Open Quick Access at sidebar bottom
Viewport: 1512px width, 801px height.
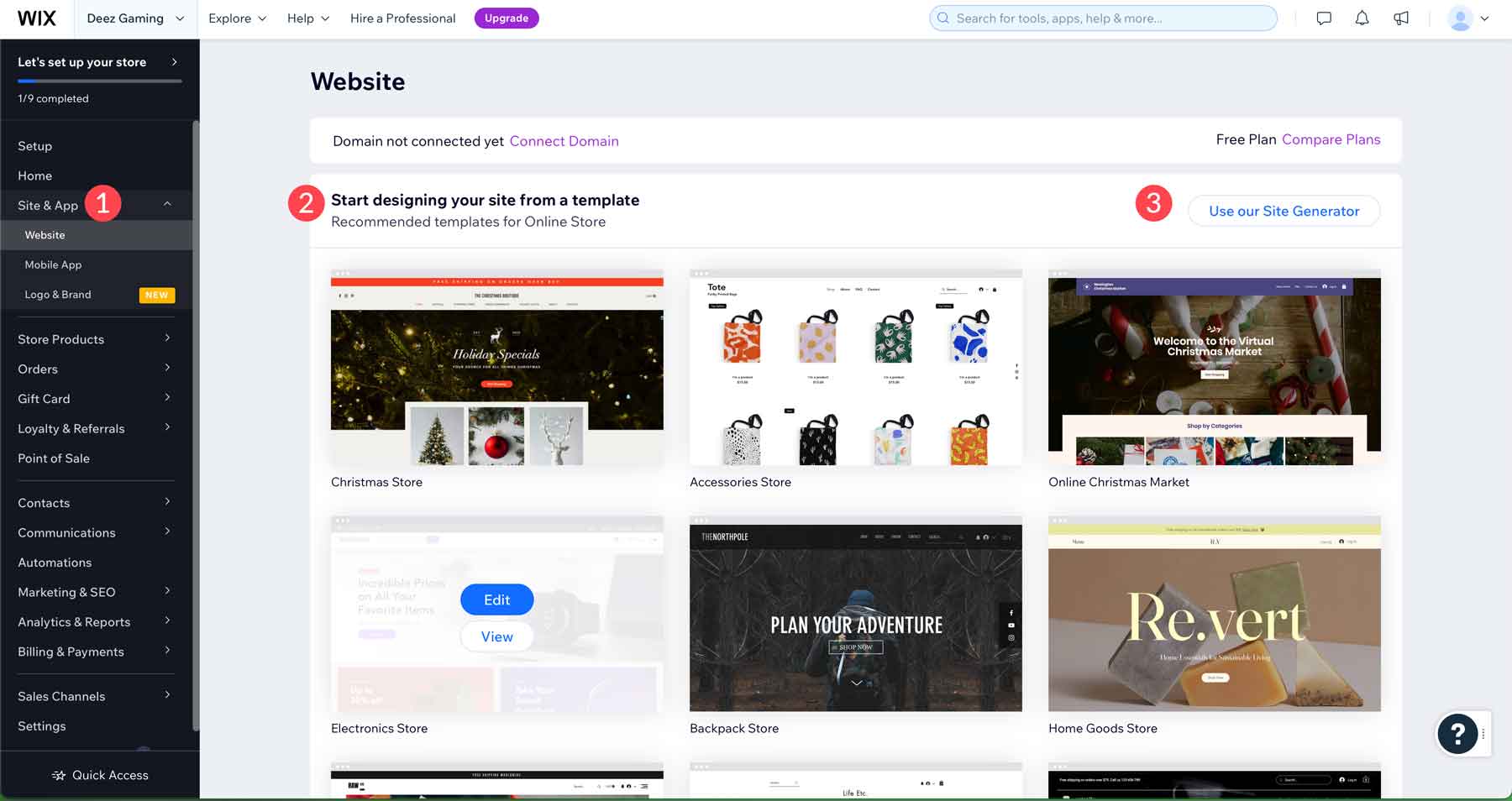click(100, 774)
